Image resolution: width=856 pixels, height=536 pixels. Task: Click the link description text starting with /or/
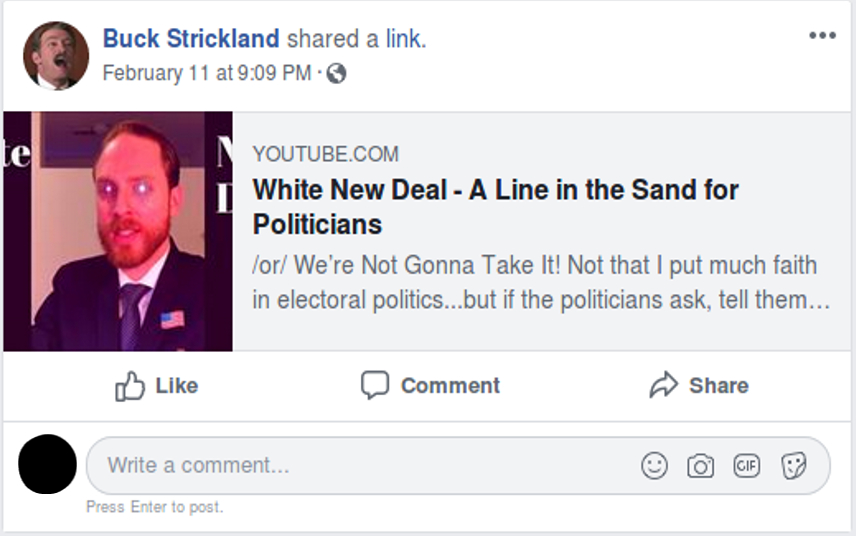(540, 283)
